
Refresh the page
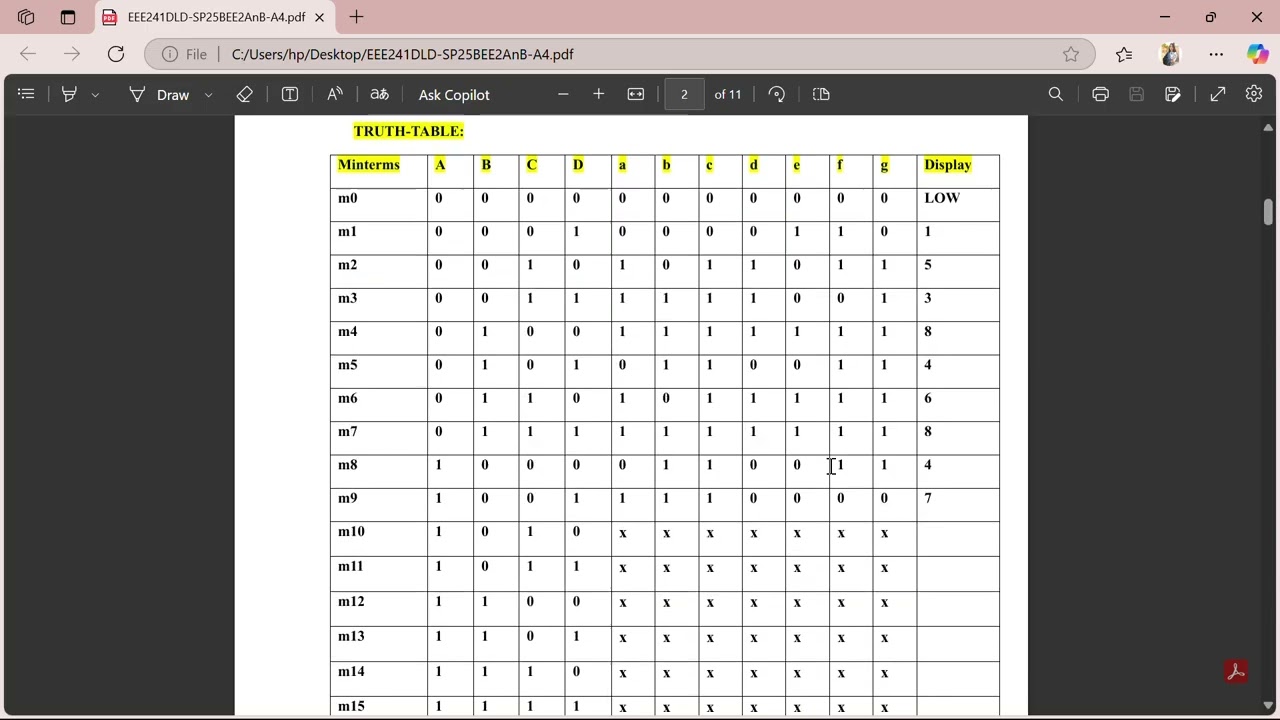pyautogui.click(x=116, y=54)
